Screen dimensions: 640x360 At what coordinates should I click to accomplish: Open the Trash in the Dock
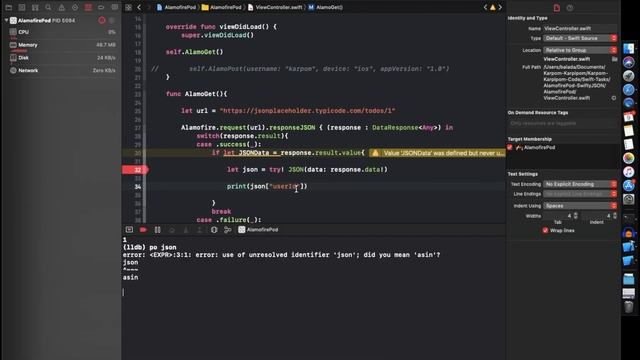pyautogui.click(x=629, y=307)
